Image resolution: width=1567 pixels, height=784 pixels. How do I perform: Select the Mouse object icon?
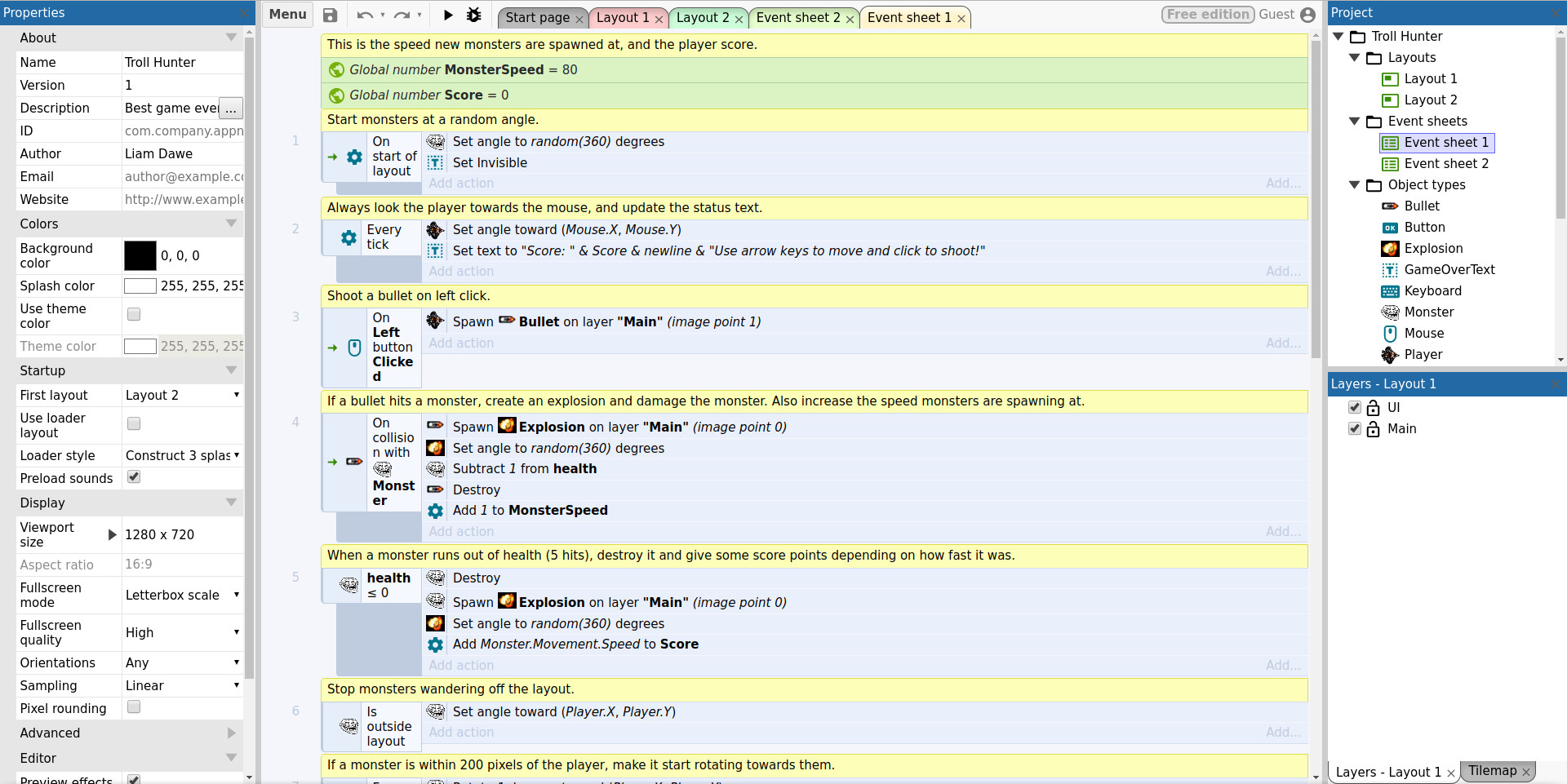point(1390,334)
